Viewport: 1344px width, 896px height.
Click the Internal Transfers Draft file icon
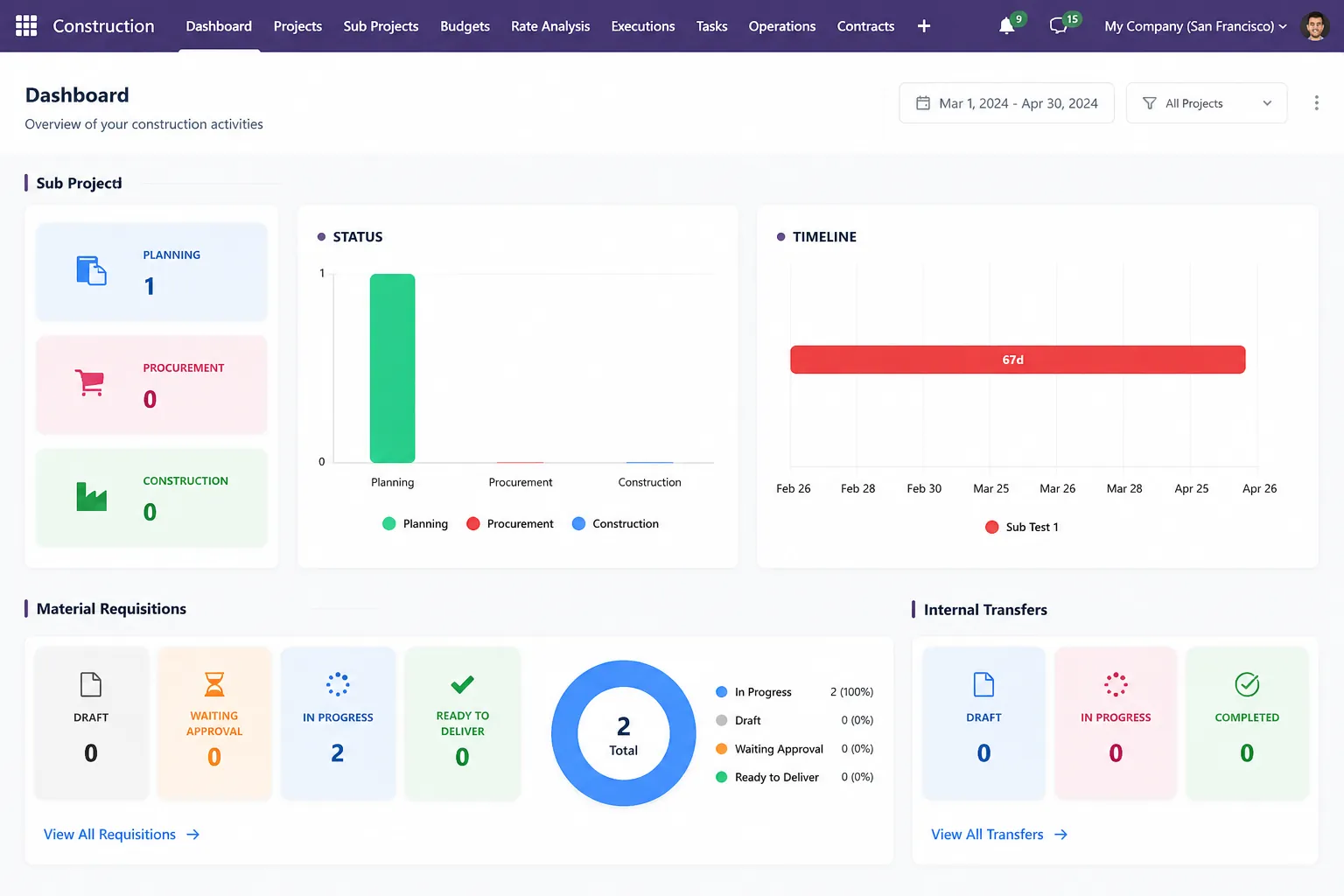(x=984, y=684)
